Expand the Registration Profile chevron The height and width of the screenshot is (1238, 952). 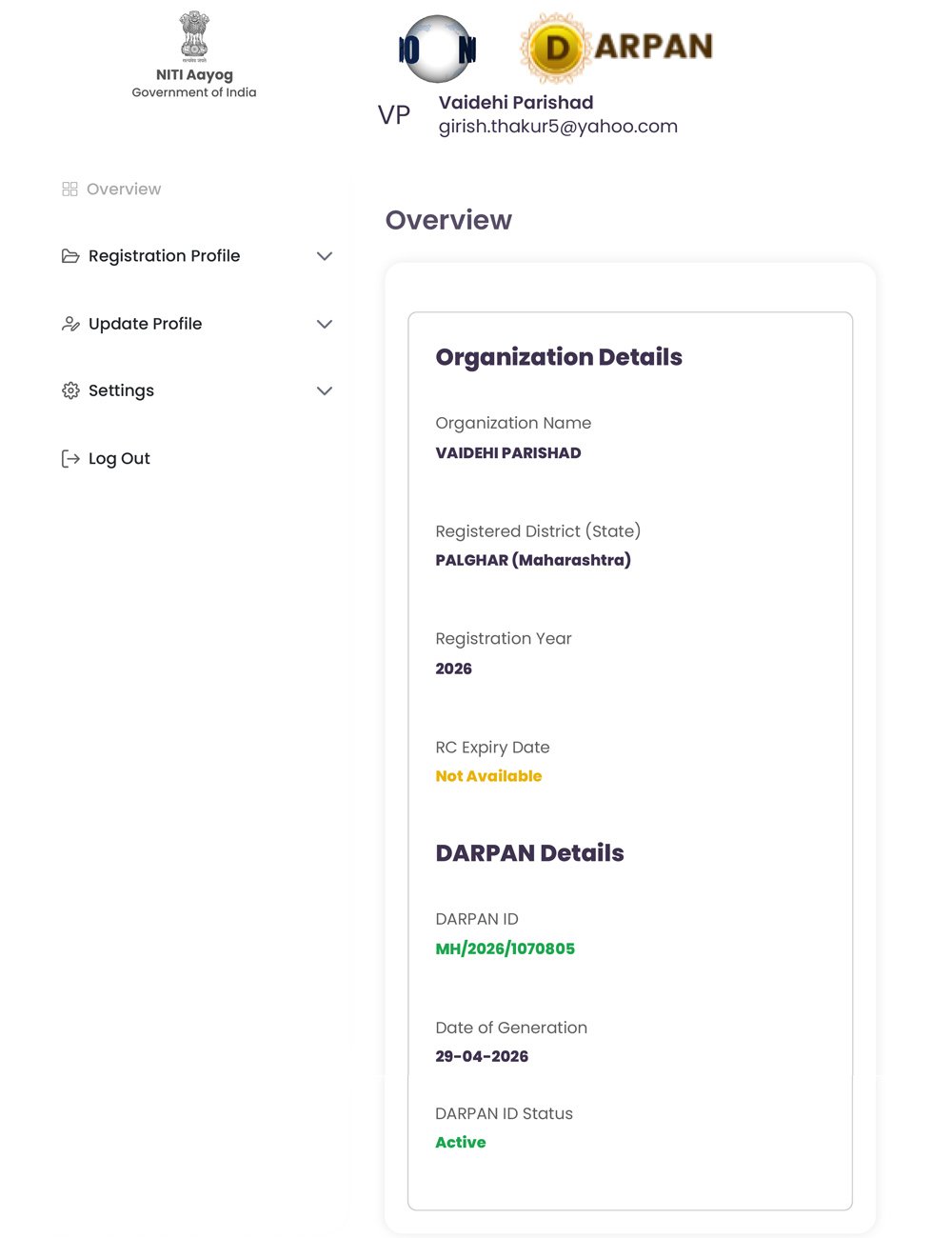(x=325, y=256)
